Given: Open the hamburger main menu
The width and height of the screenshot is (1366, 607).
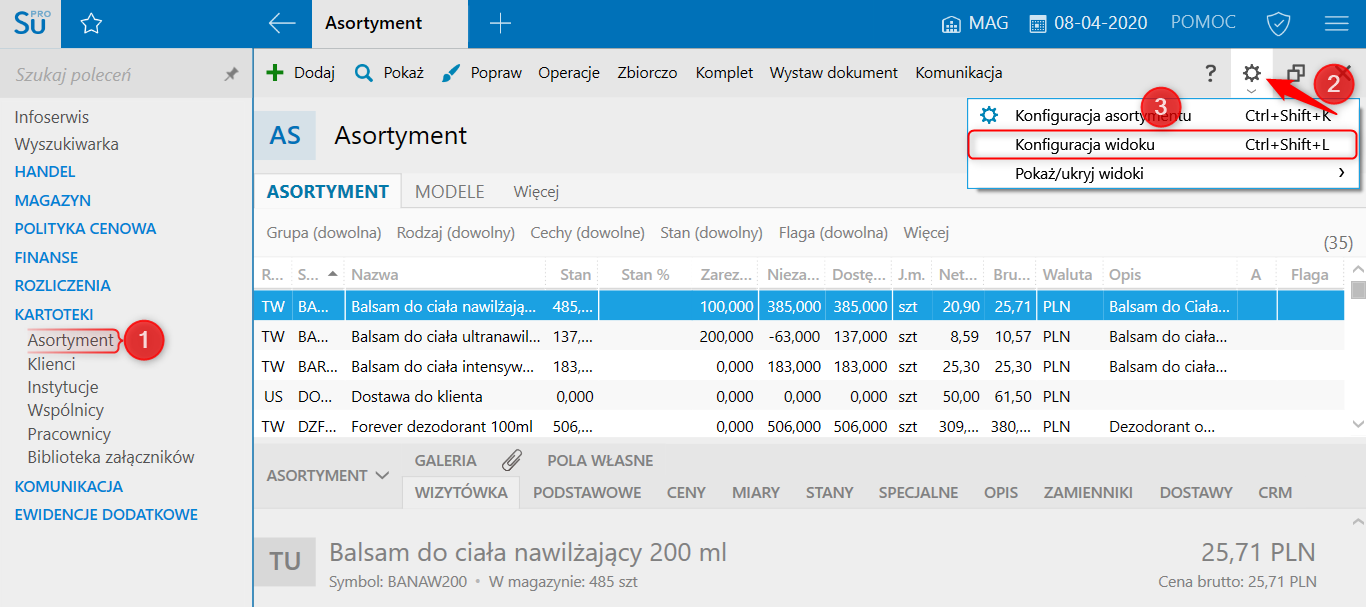Looking at the screenshot, I should (1336, 24).
